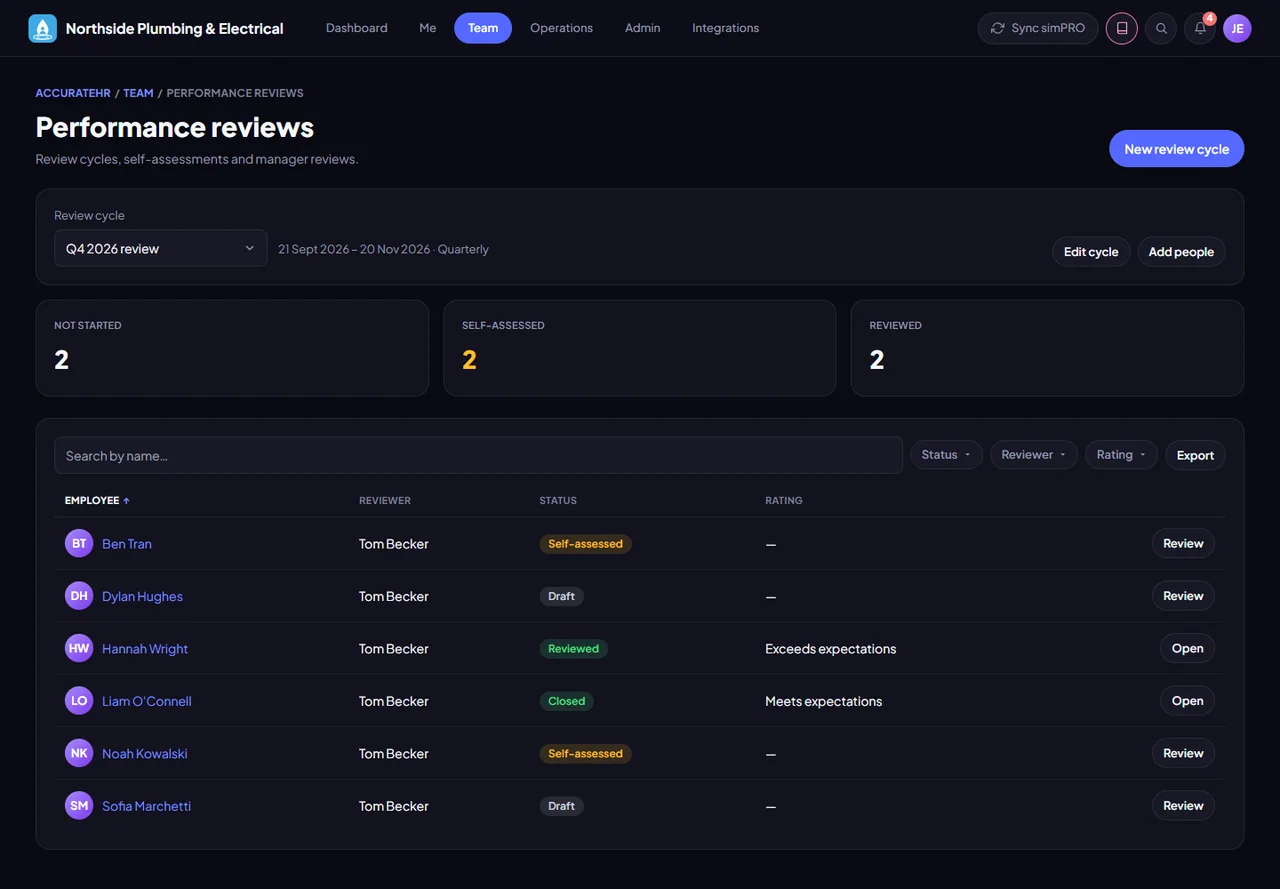Sort by the Employee column header
This screenshot has width=1280, height=889.
(x=97, y=500)
